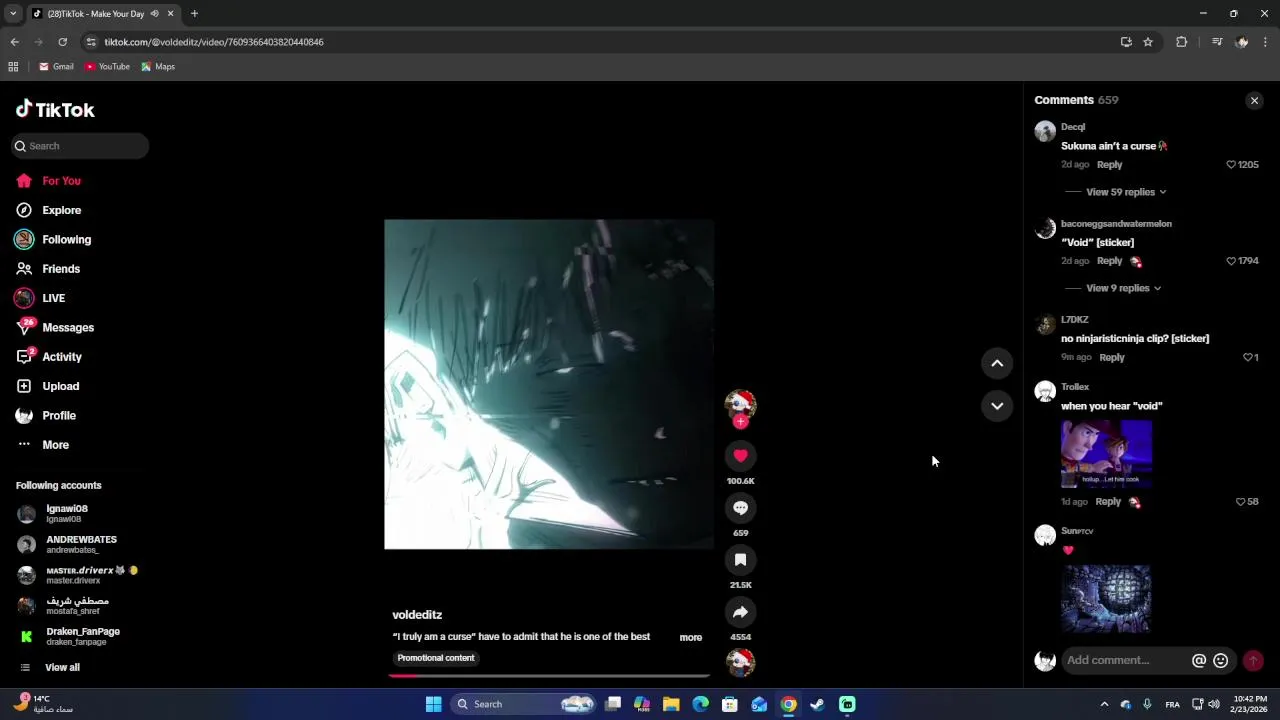Open Microsoft Edge from taskbar

[x=700, y=705]
